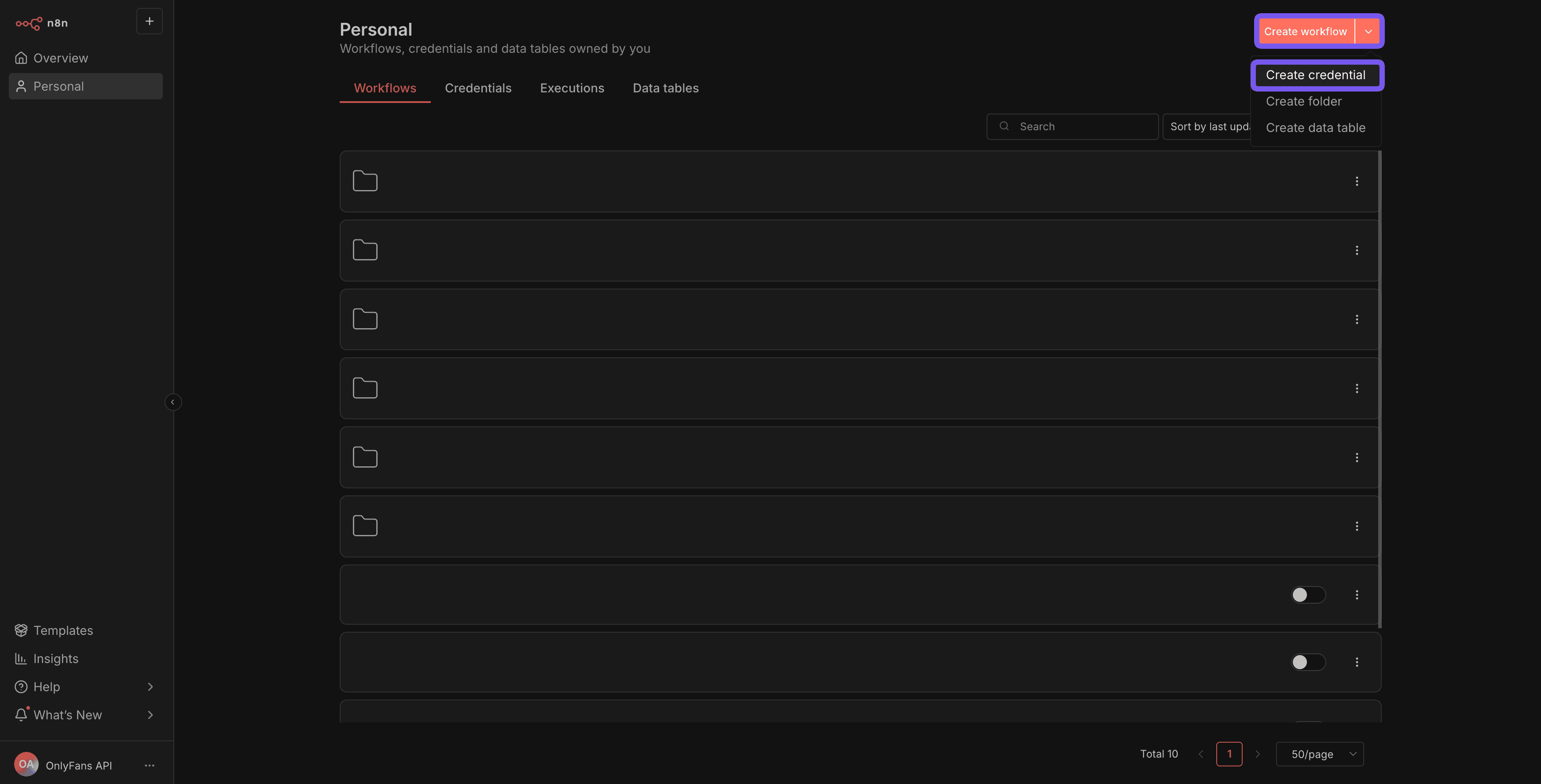Screen dimensions: 1541x784
Task: Open the 50/page size dropdown
Action: coord(1320,754)
